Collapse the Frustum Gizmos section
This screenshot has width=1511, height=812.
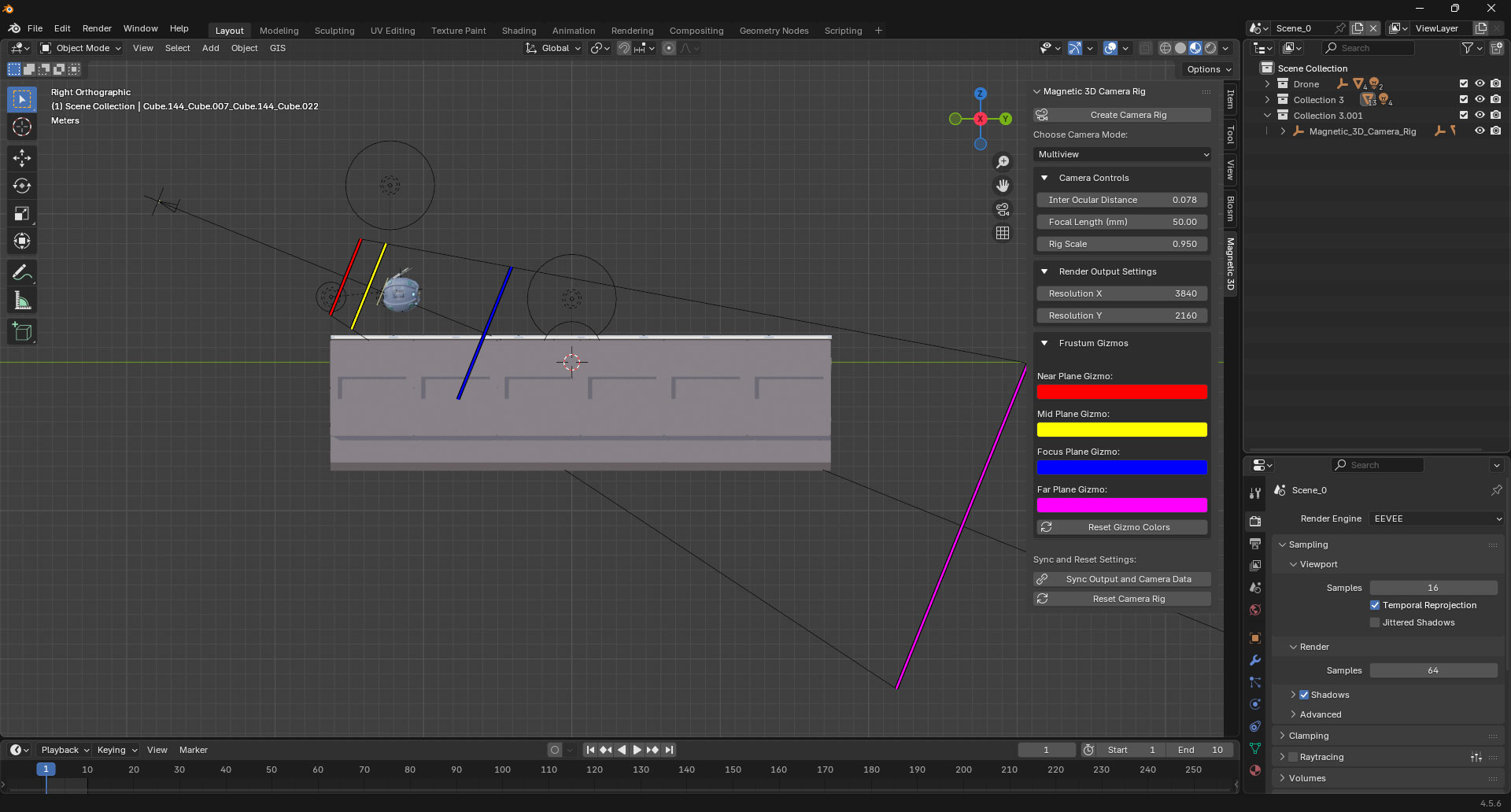point(1044,343)
